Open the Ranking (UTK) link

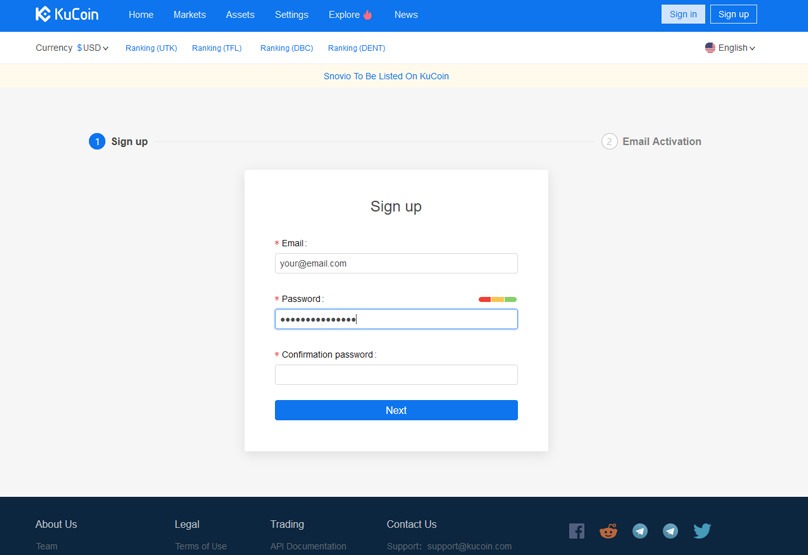click(151, 48)
